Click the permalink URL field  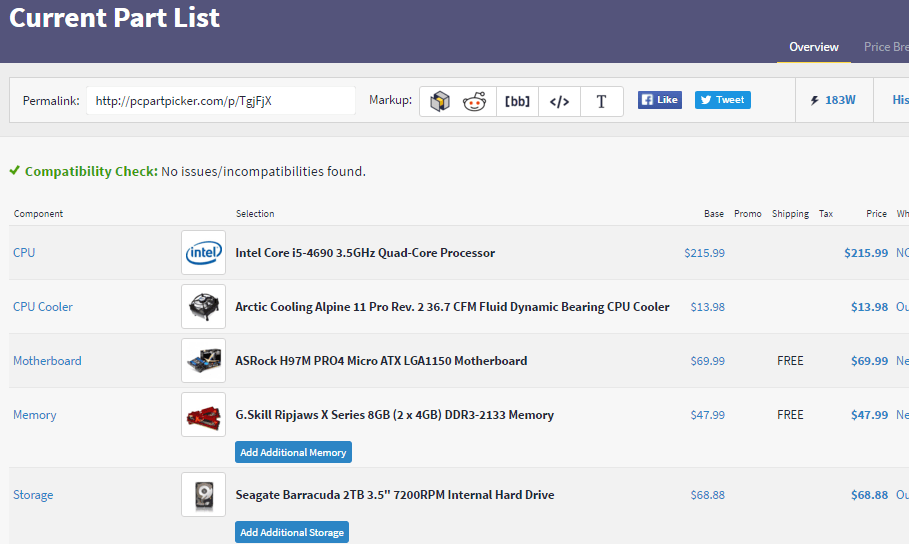click(x=221, y=100)
